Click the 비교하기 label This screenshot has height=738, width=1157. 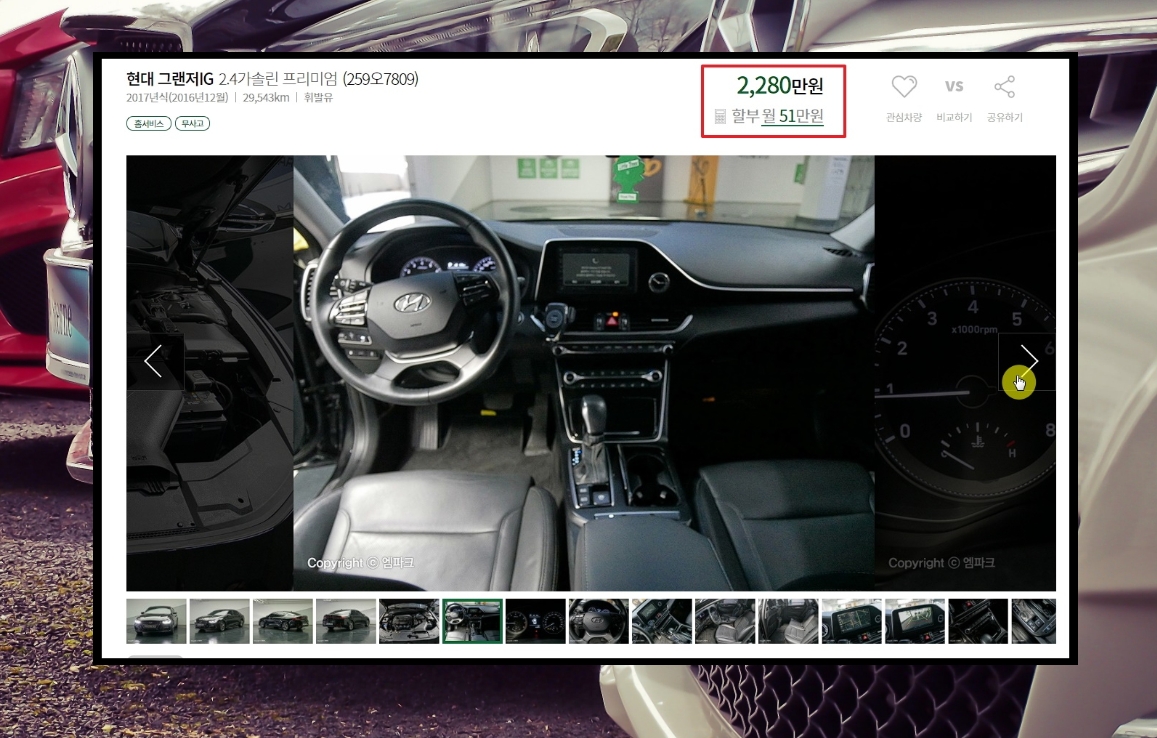pos(954,117)
